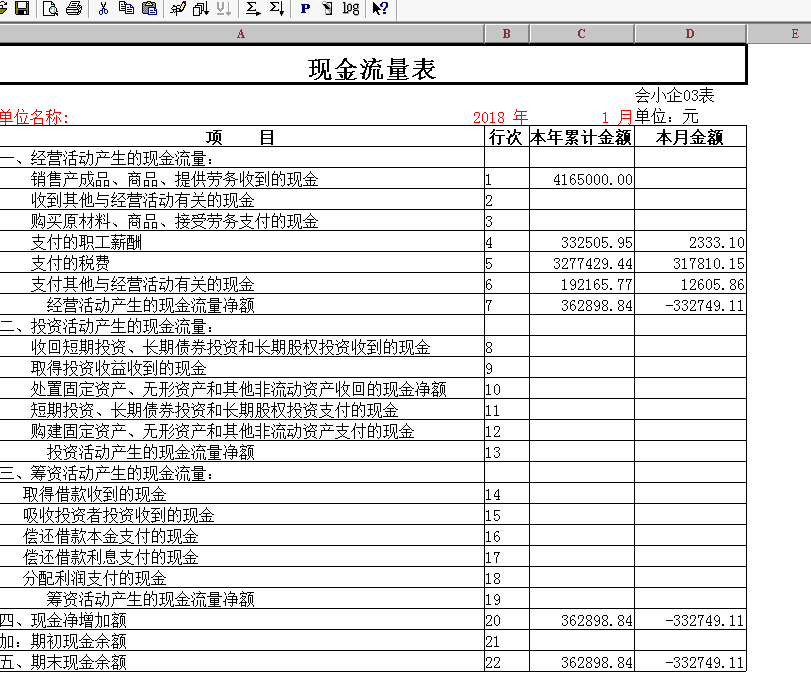
Task: Select column A header
Action: pyautogui.click(x=241, y=34)
